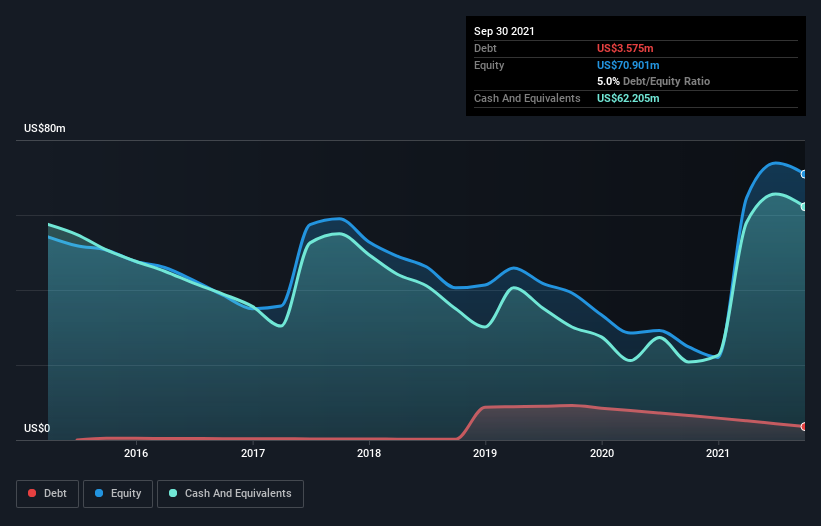Viewport: 821px width, 526px height.
Task: Toggle the Debt series legend button
Action: [x=48, y=494]
